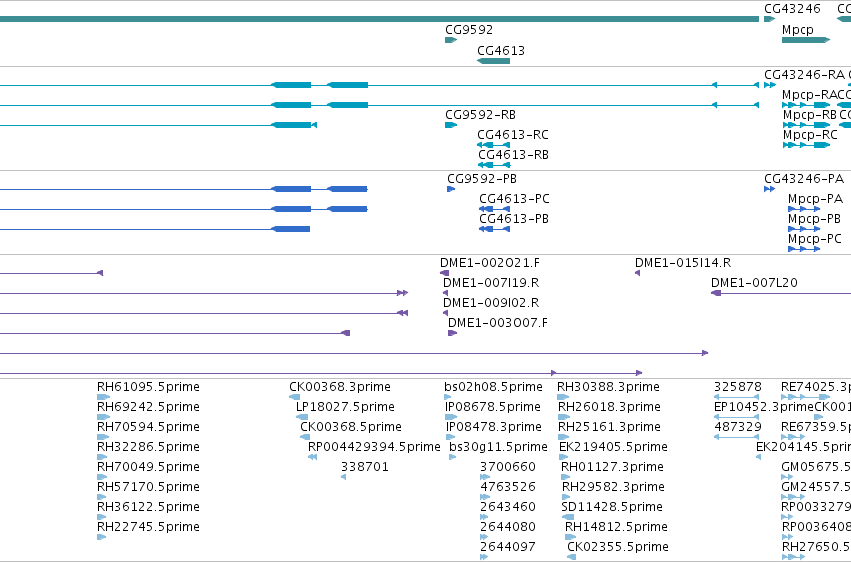Image resolution: width=851 pixels, height=562 pixels.
Task: Click the 325878 feature label
Action: coord(738,387)
